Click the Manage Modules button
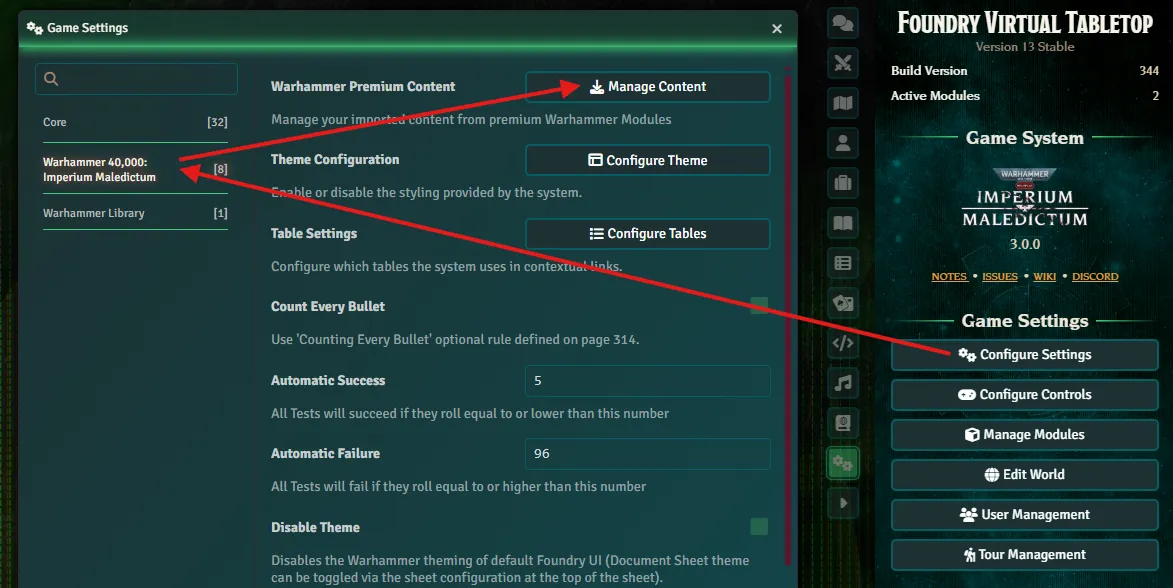The height and width of the screenshot is (588, 1173). pos(1025,435)
